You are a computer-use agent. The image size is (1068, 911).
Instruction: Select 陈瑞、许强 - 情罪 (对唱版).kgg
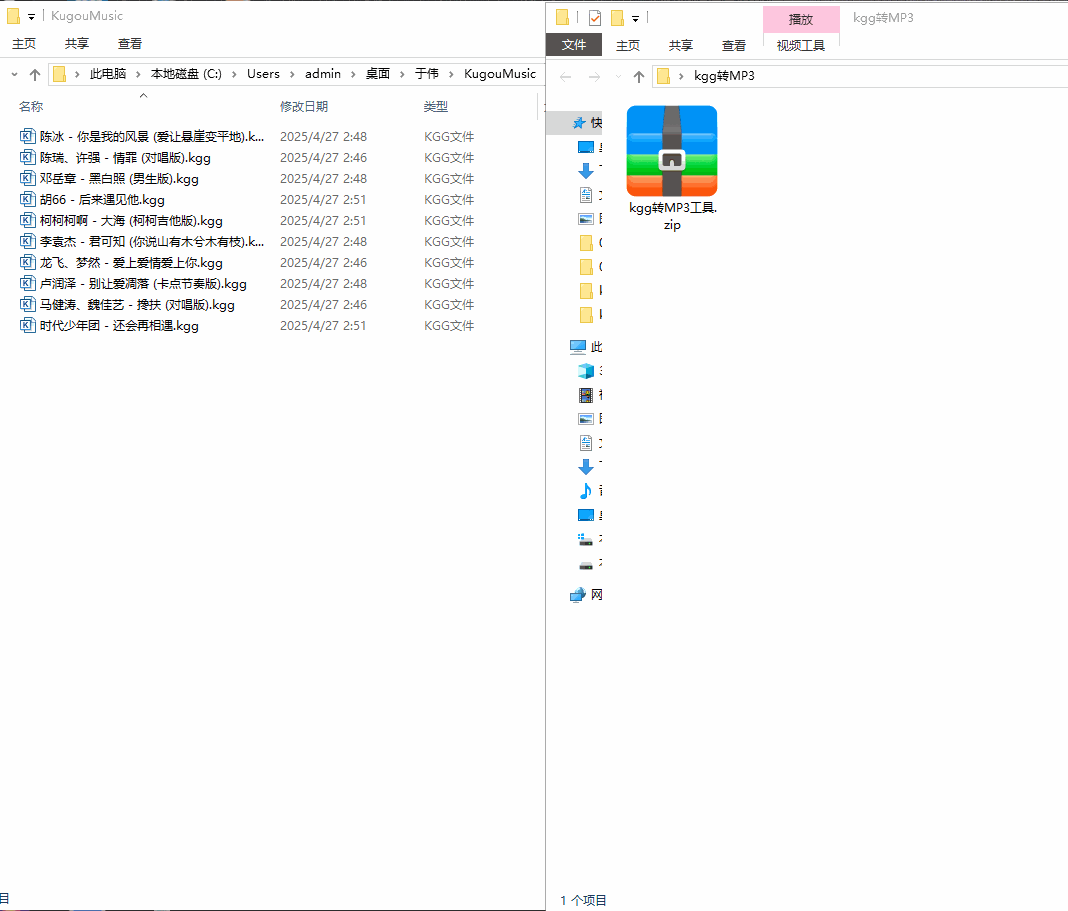coord(125,157)
